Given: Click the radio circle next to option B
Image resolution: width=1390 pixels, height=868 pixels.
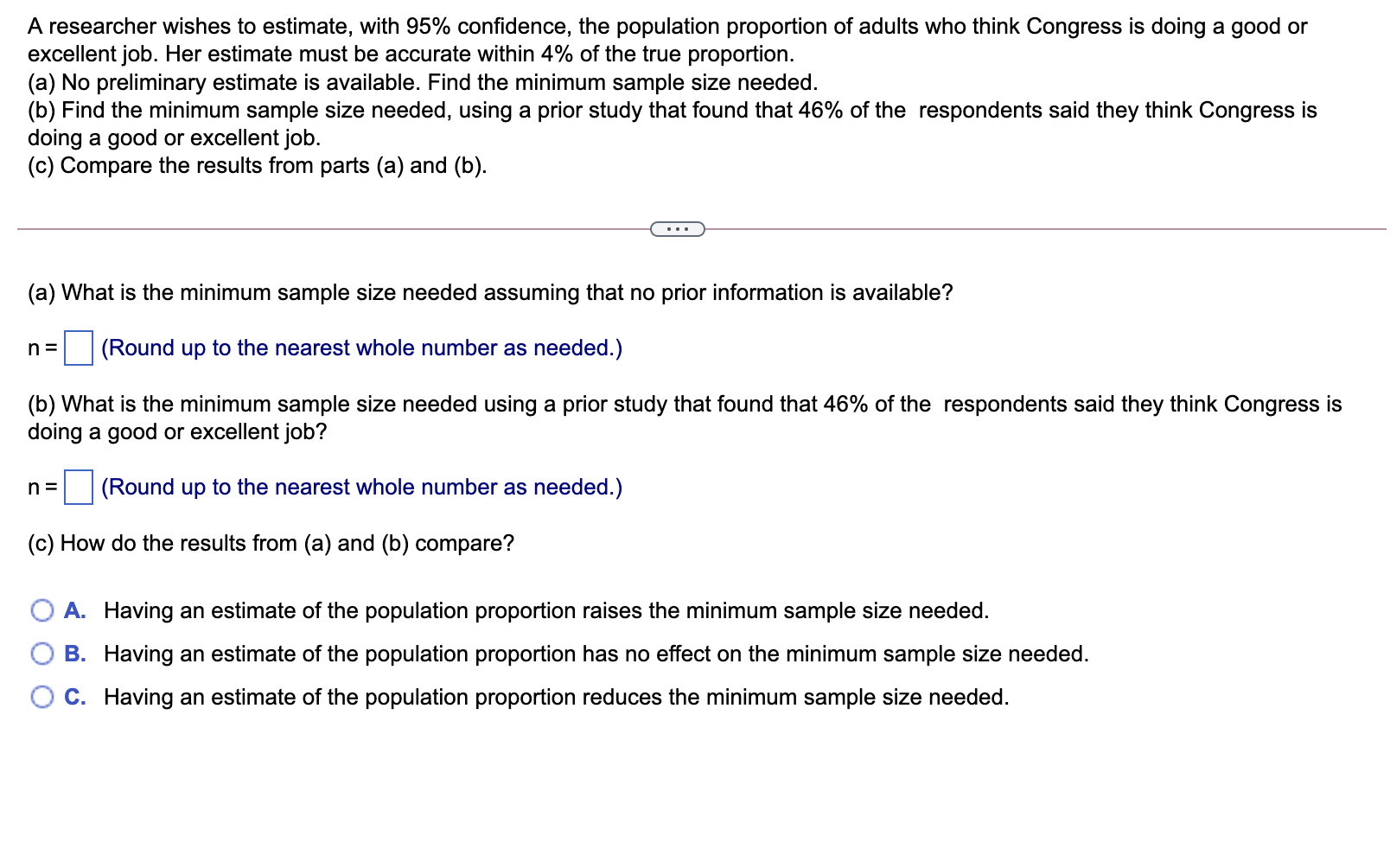Looking at the screenshot, I should tap(41, 654).
